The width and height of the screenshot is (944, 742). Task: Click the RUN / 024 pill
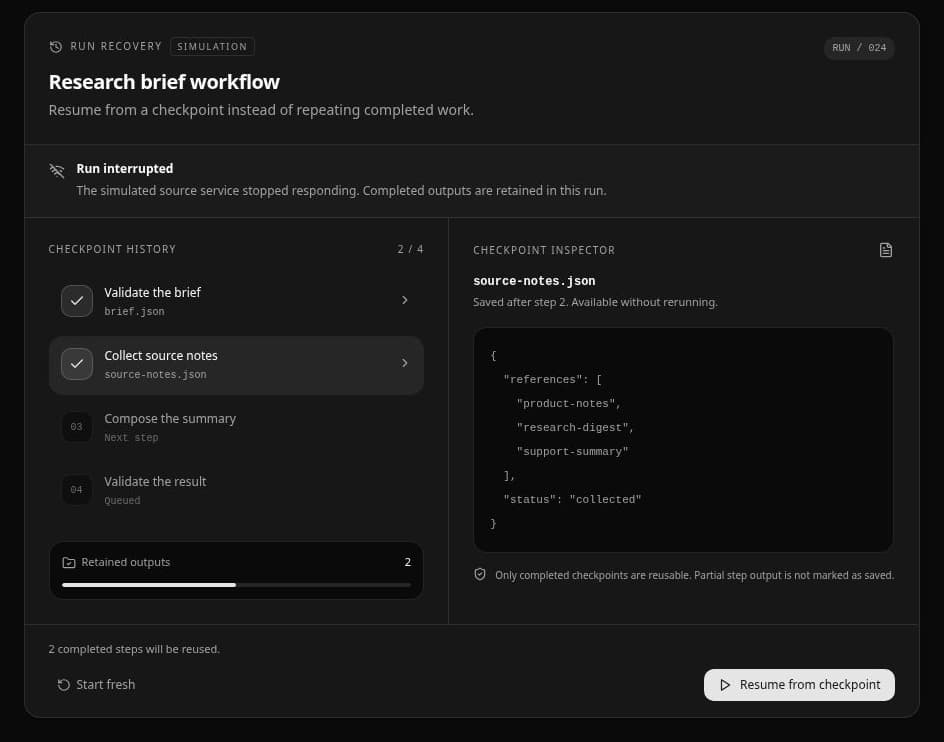pos(859,48)
